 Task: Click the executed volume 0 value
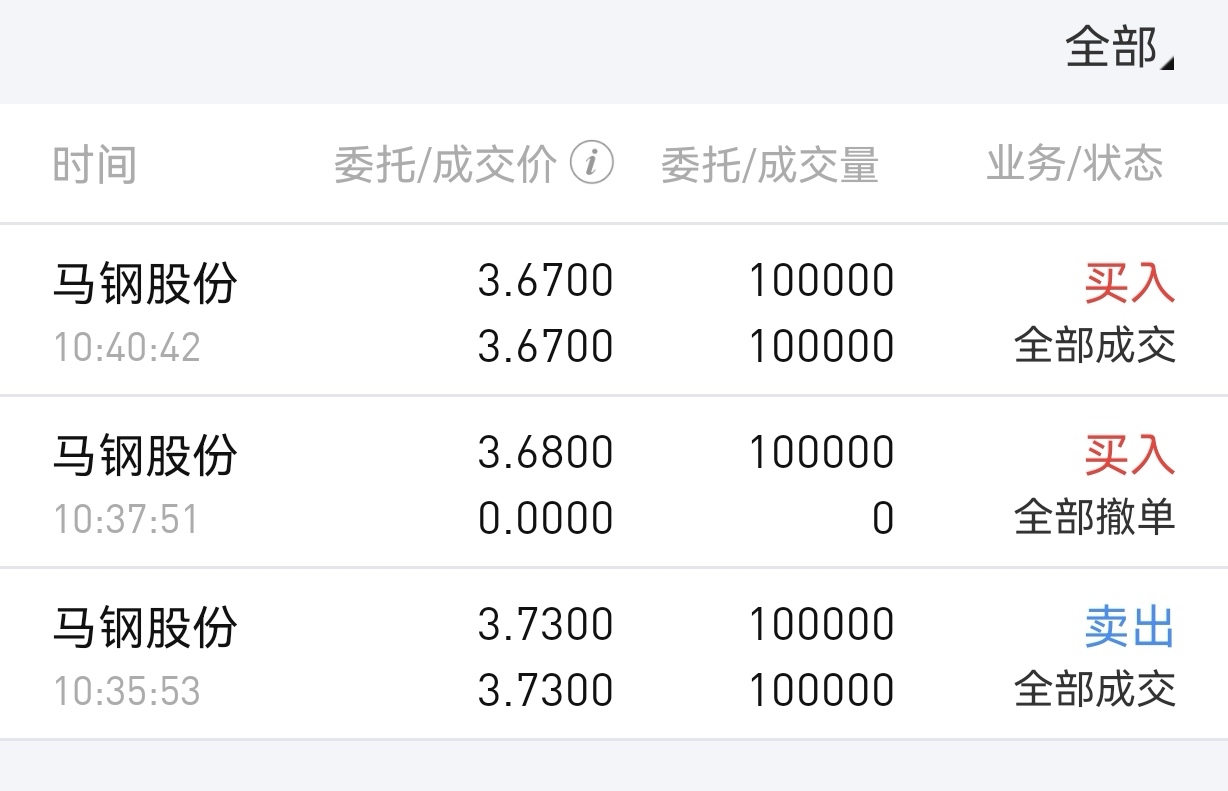(883, 519)
